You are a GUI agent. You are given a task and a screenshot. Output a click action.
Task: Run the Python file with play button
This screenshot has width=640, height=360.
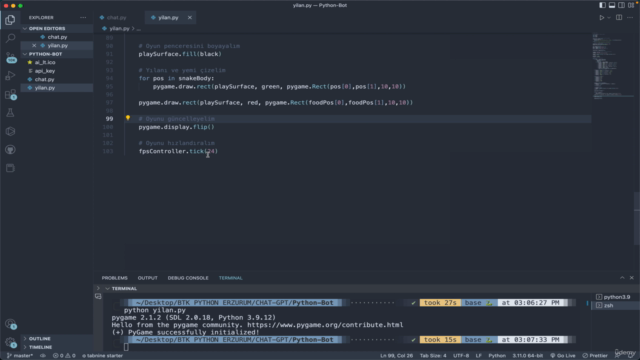601,18
